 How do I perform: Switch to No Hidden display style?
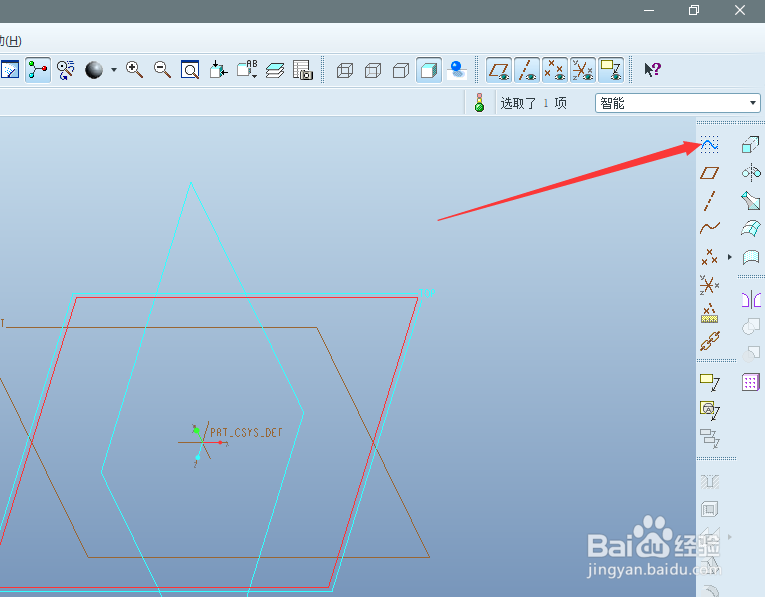(x=401, y=70)
